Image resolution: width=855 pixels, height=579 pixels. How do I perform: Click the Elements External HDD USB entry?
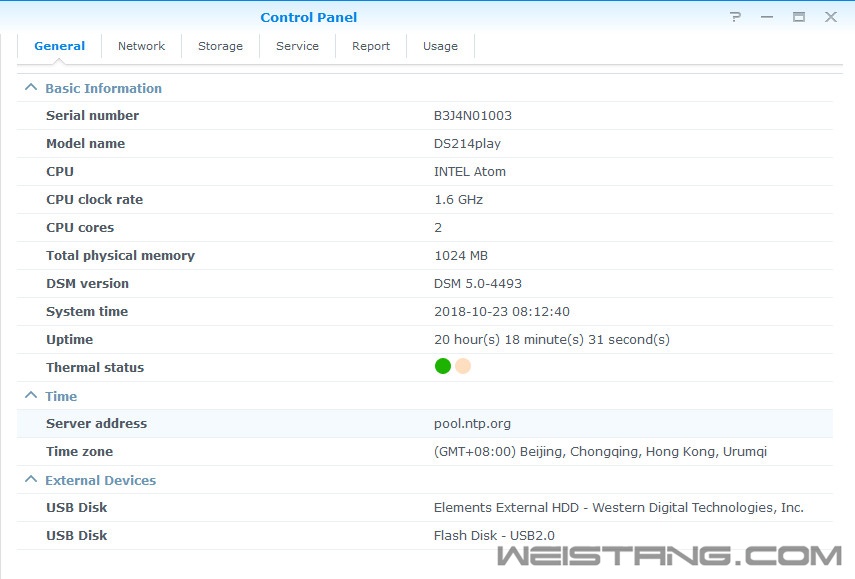[x=618, y=507]
